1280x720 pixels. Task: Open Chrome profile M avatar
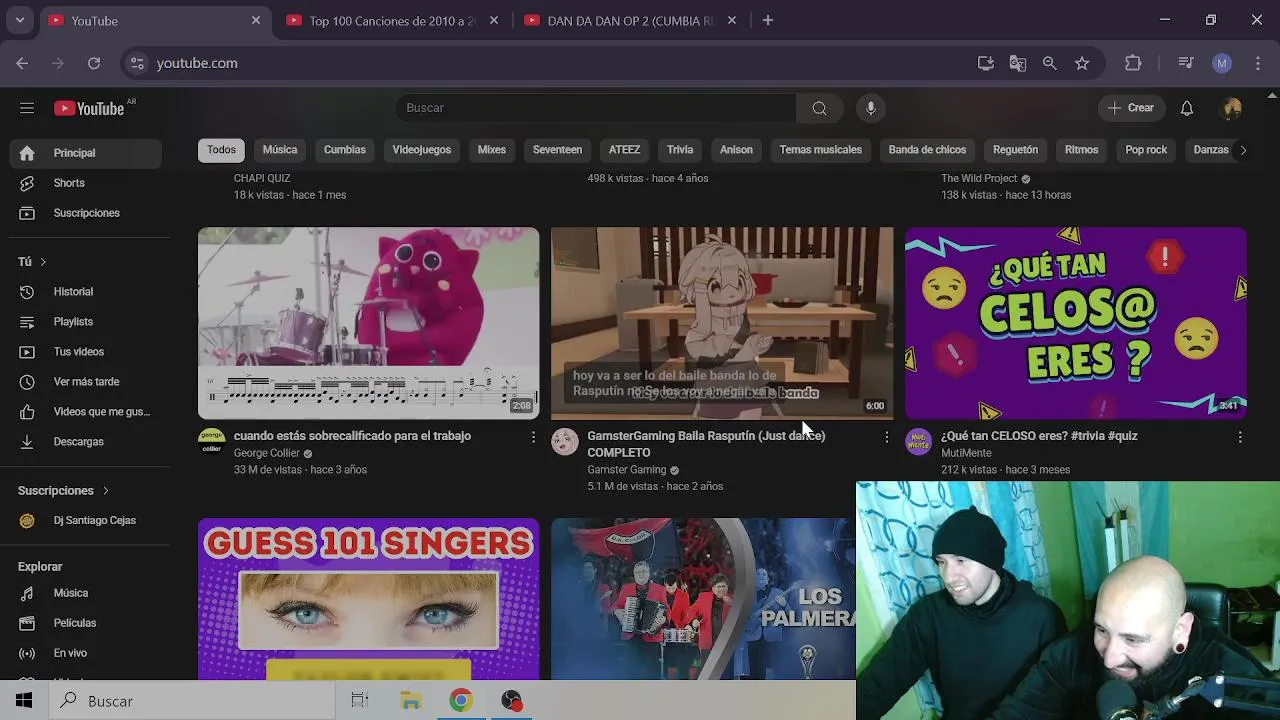pos(1221,63)
